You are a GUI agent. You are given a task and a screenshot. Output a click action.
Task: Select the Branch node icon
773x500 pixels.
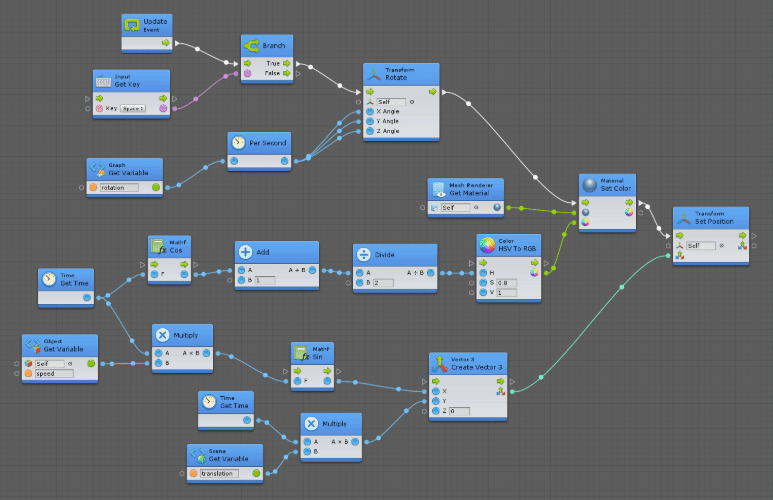tap(253, 46)
